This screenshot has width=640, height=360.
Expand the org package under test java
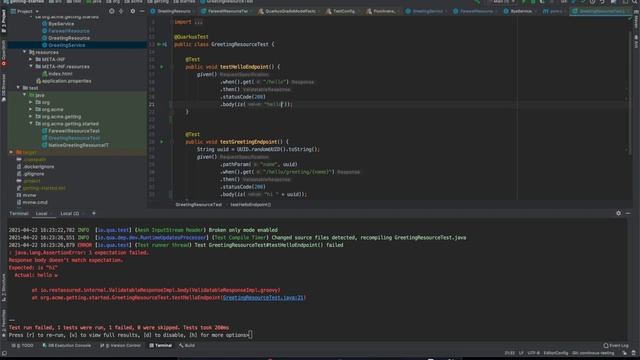click(x=31, y=102)
